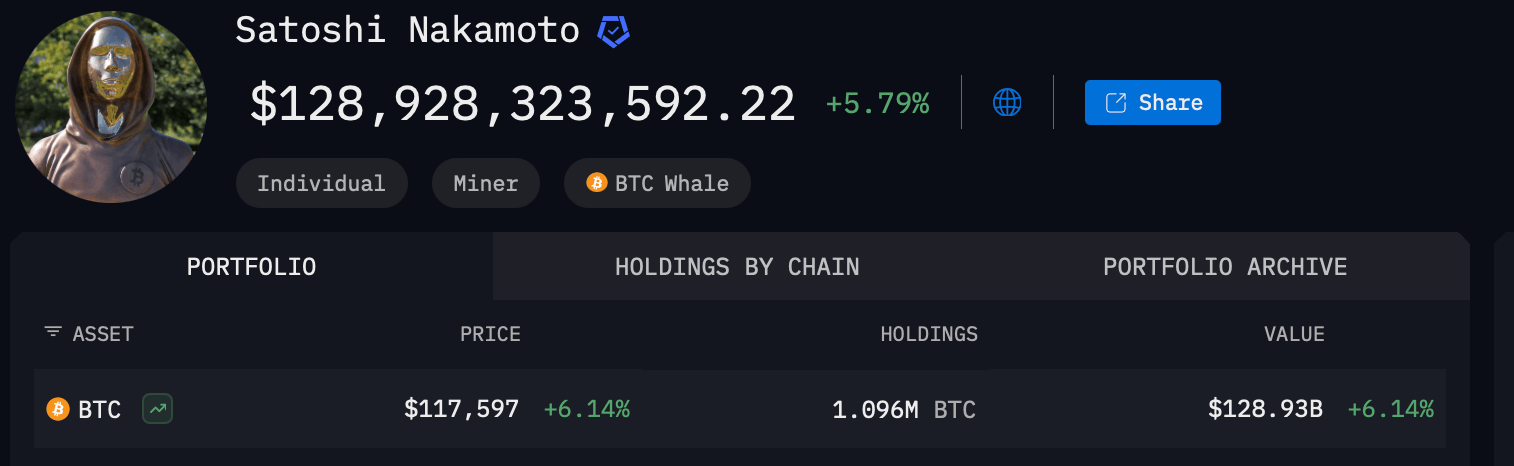Sort by the VALUE column header
The image size is (1514, 466).
(x=1294, y=334)
